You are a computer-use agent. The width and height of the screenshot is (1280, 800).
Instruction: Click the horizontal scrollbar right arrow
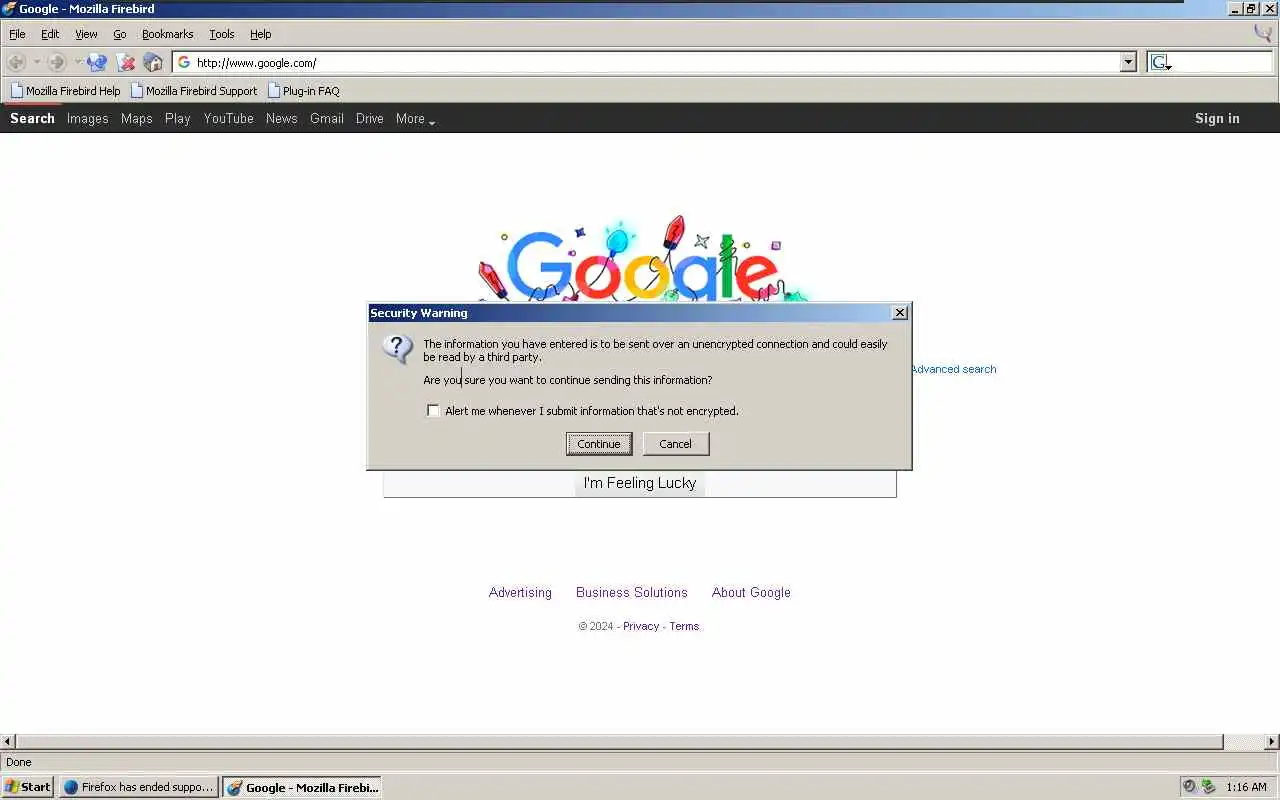[1271, 742]
